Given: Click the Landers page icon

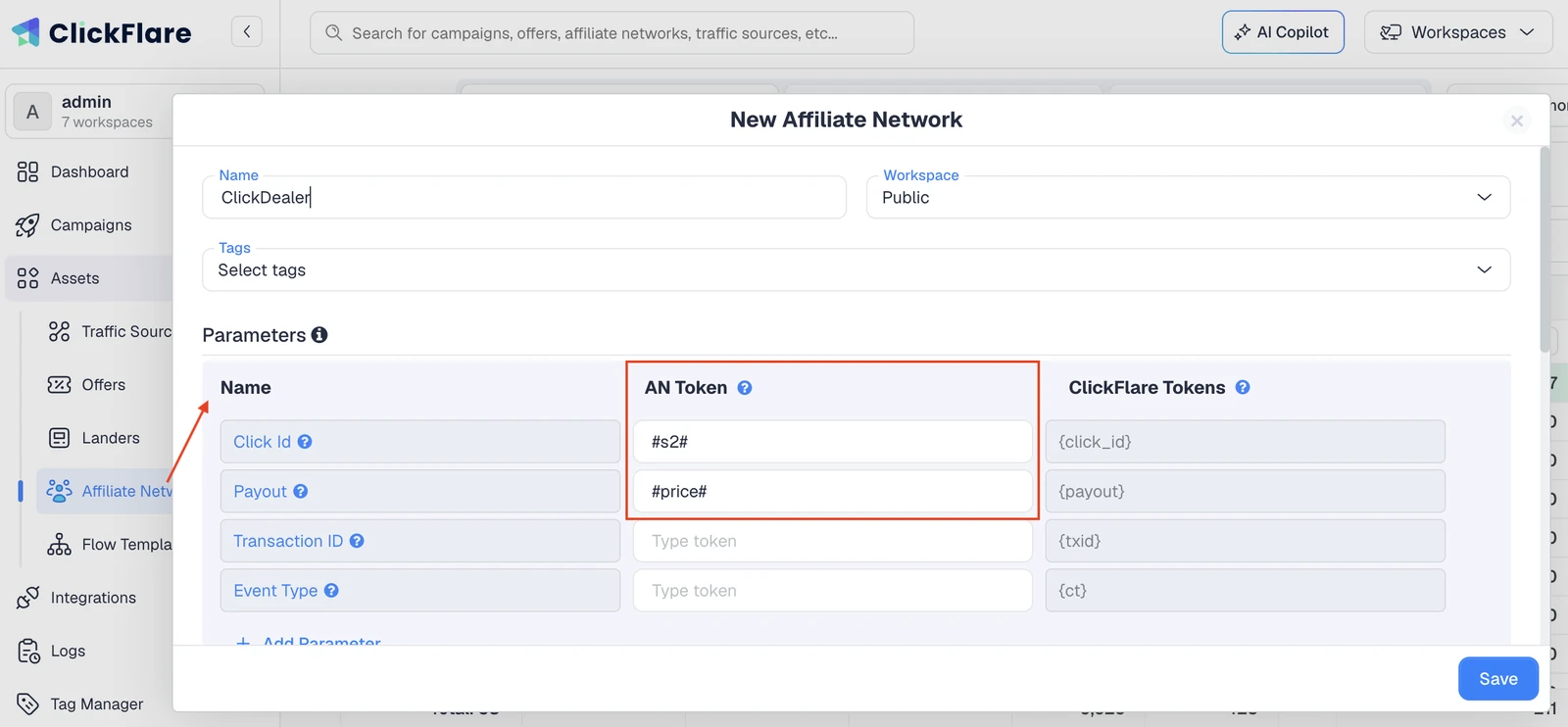Looking at the screenshot, I should coord(59,438).
